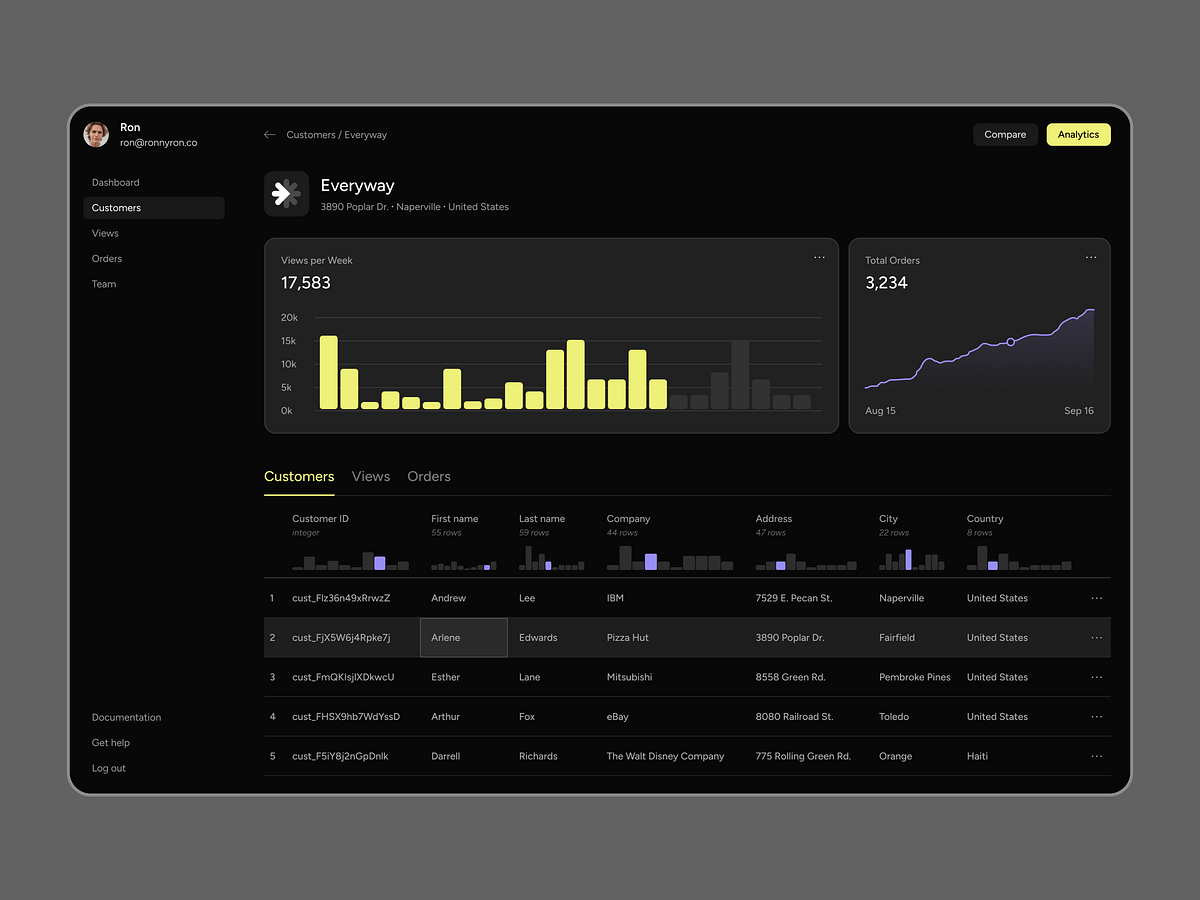The image size is (1200, 900).
Task: Open row actions for Darrell Richards
Action: point(1096,756)
